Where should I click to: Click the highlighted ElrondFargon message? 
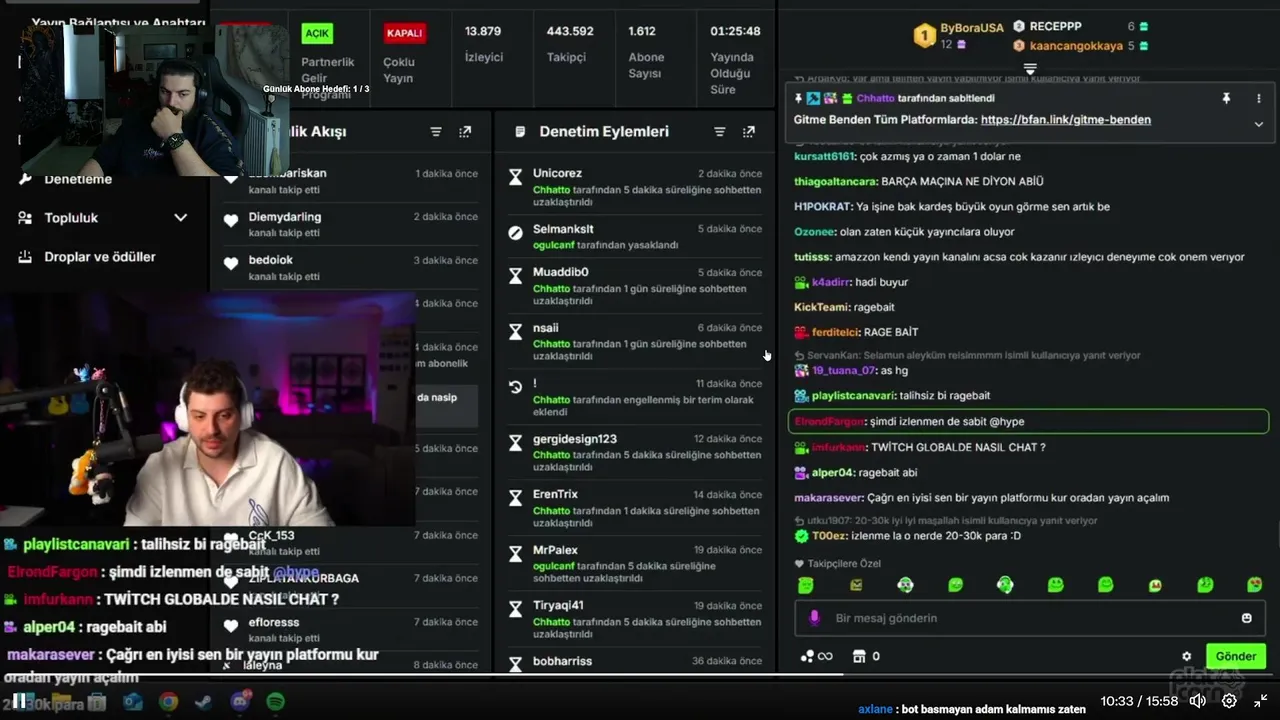click(x=1028, y=422)
